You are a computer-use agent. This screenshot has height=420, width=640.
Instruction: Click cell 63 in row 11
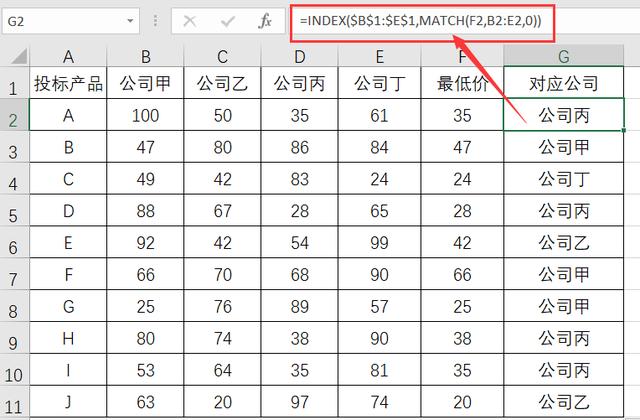click(x=145, y=402)
